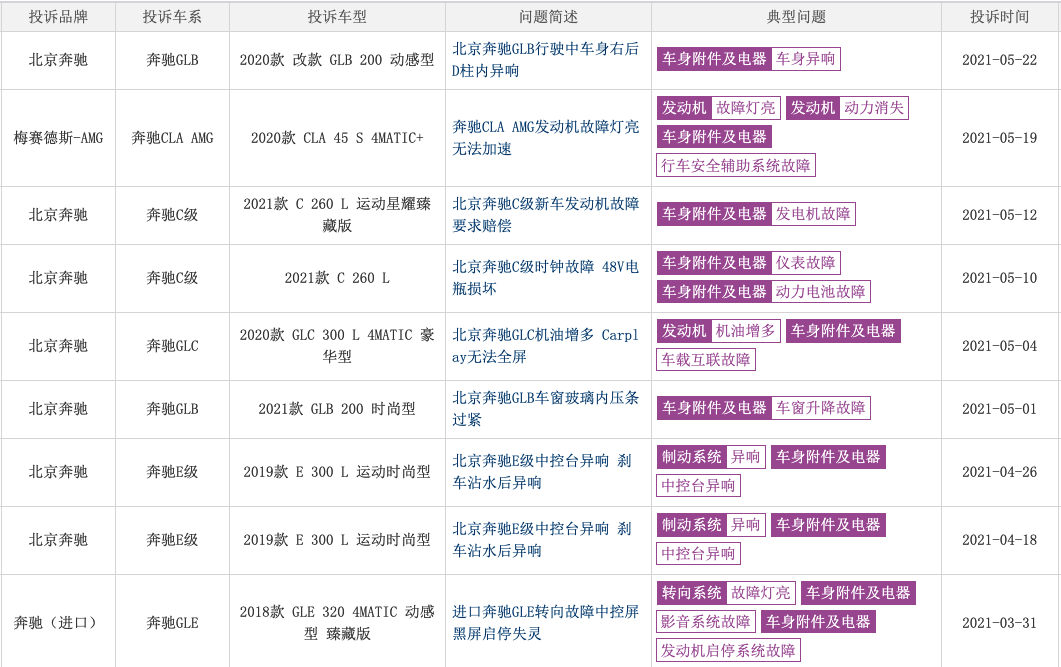This screenshot has width=1061, height=667.
Task: Click 中控台异响 tag in 2021-04-18 row
Action: coord(698,554)
